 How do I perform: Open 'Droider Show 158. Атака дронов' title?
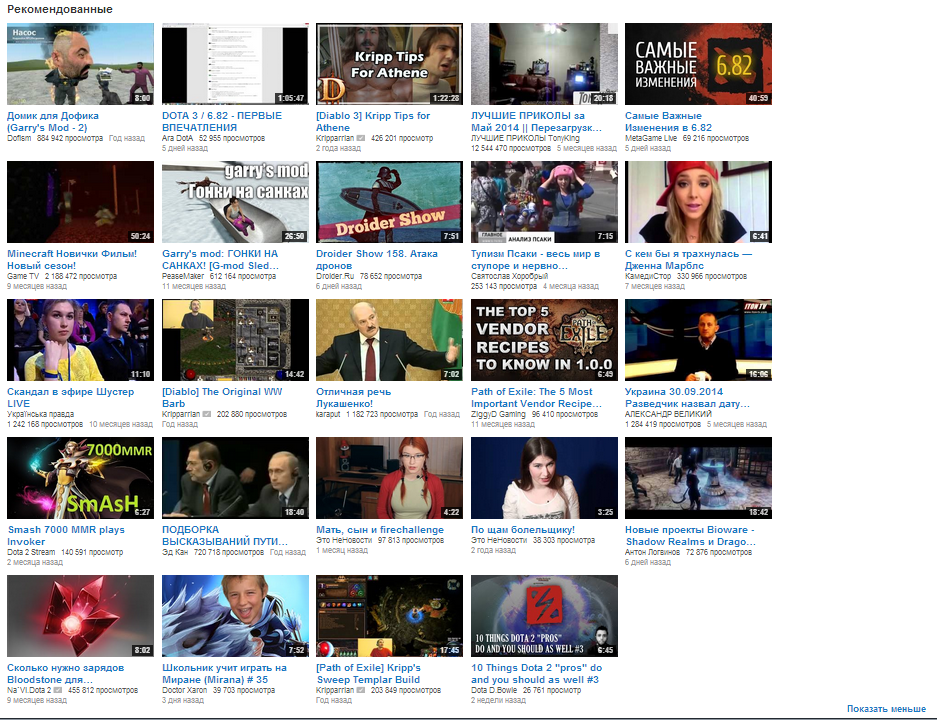[x=376, y=259]
